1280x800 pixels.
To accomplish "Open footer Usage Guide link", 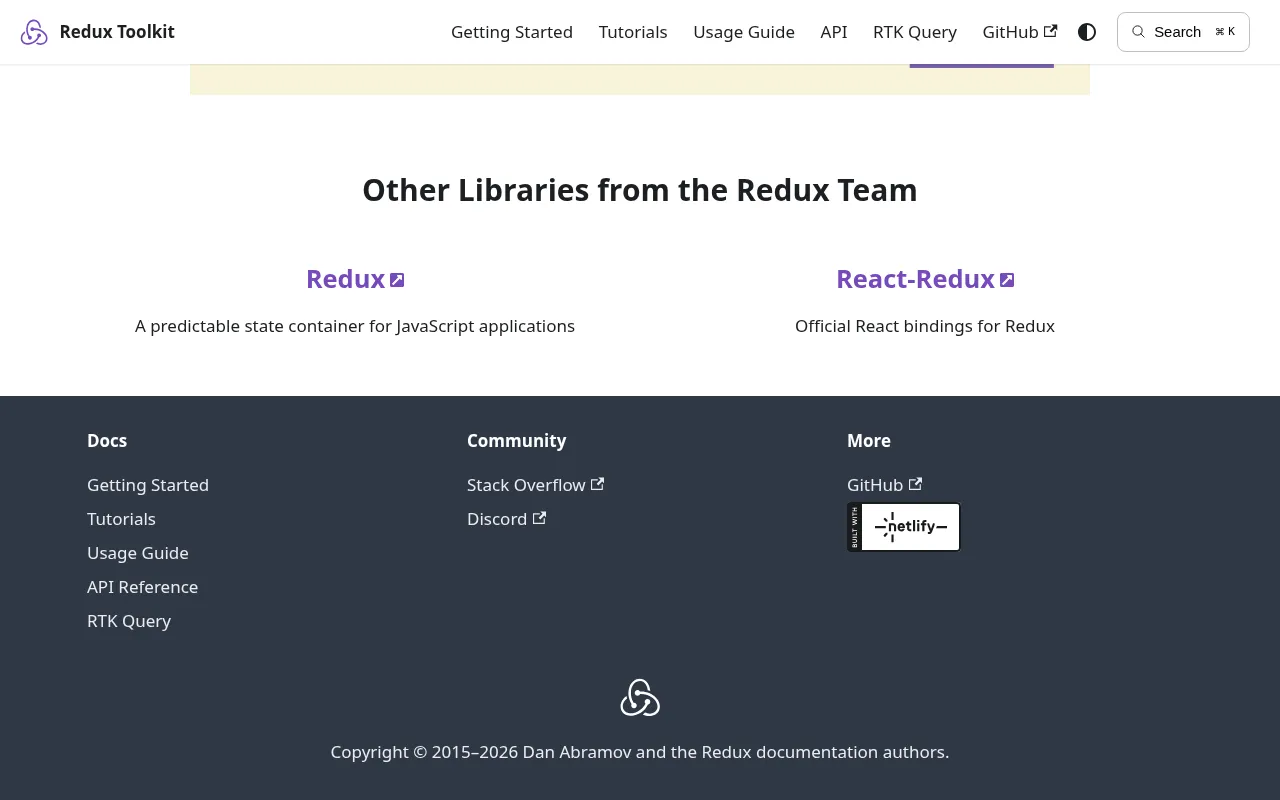I will click(x=138, y=553).
